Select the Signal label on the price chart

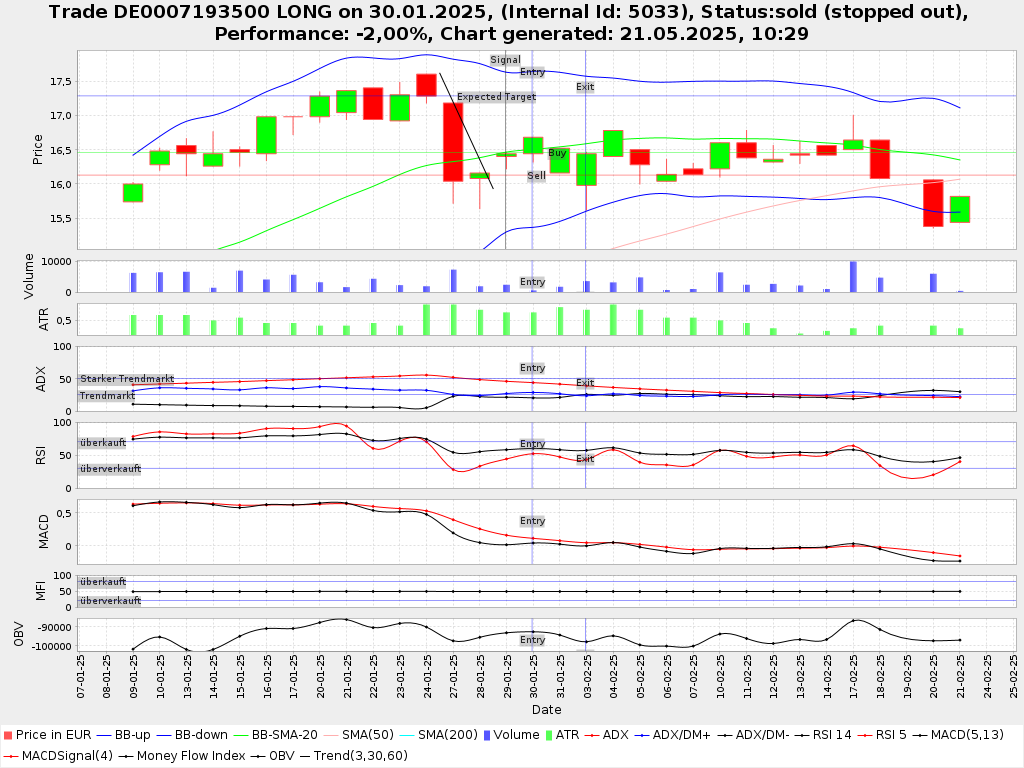point(505,60)
